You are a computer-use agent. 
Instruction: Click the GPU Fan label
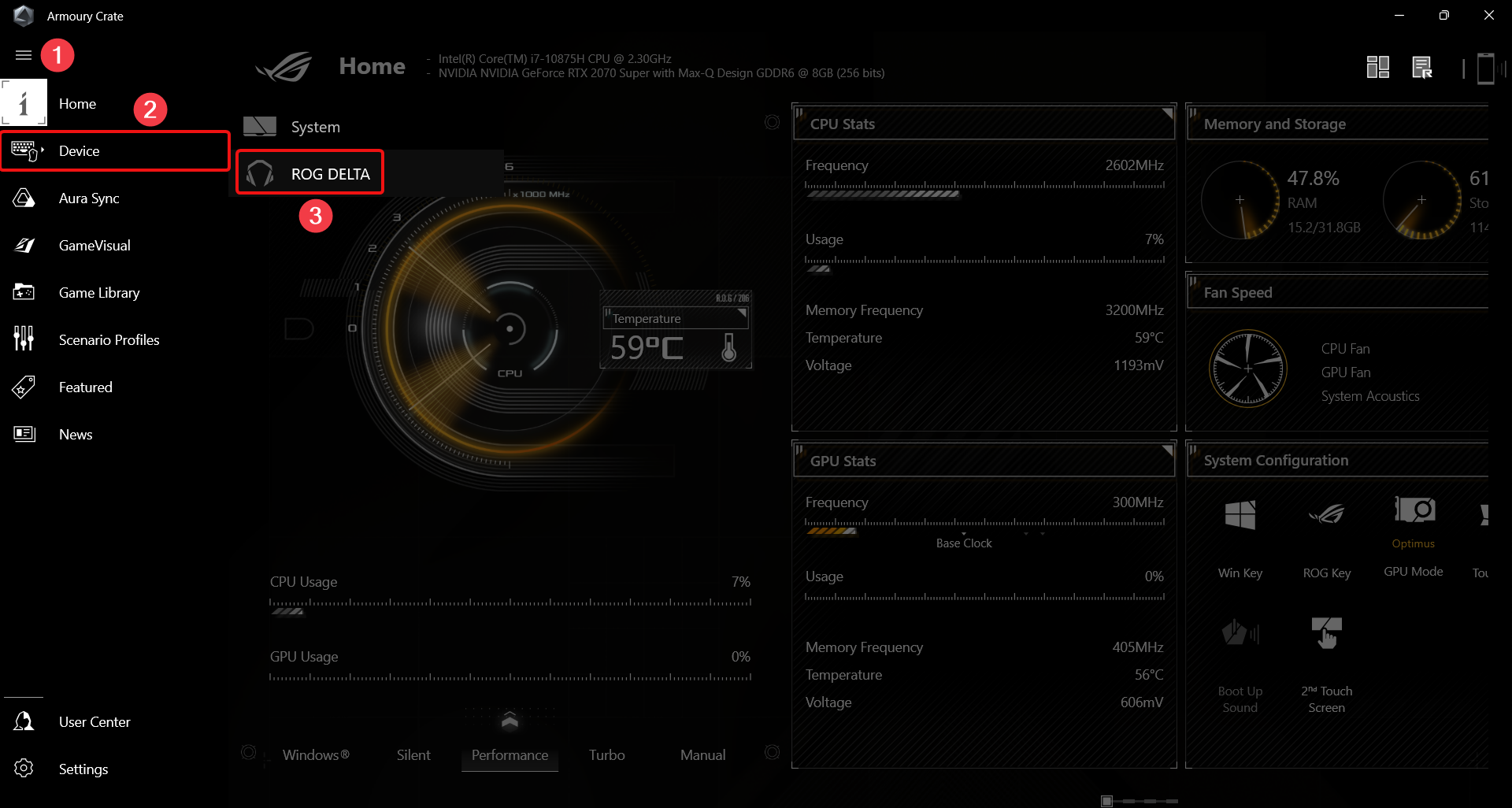(1345, 372)
